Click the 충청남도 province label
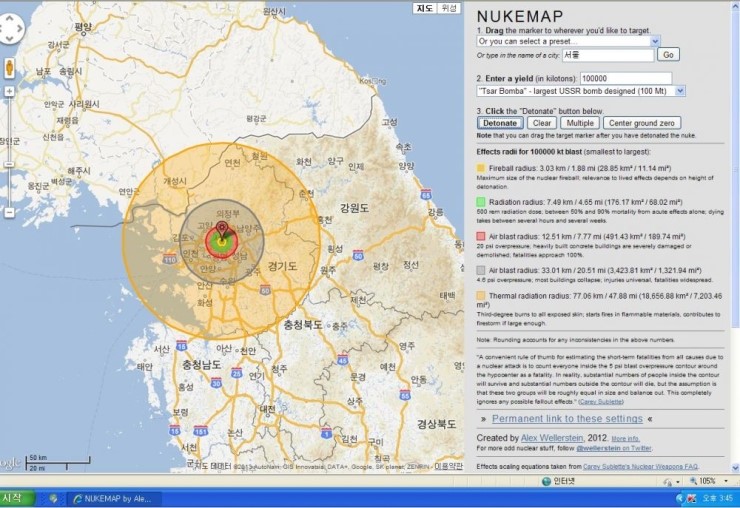Image resolution: width=740 pixels, height=508 pixels. tap(202, 364)
